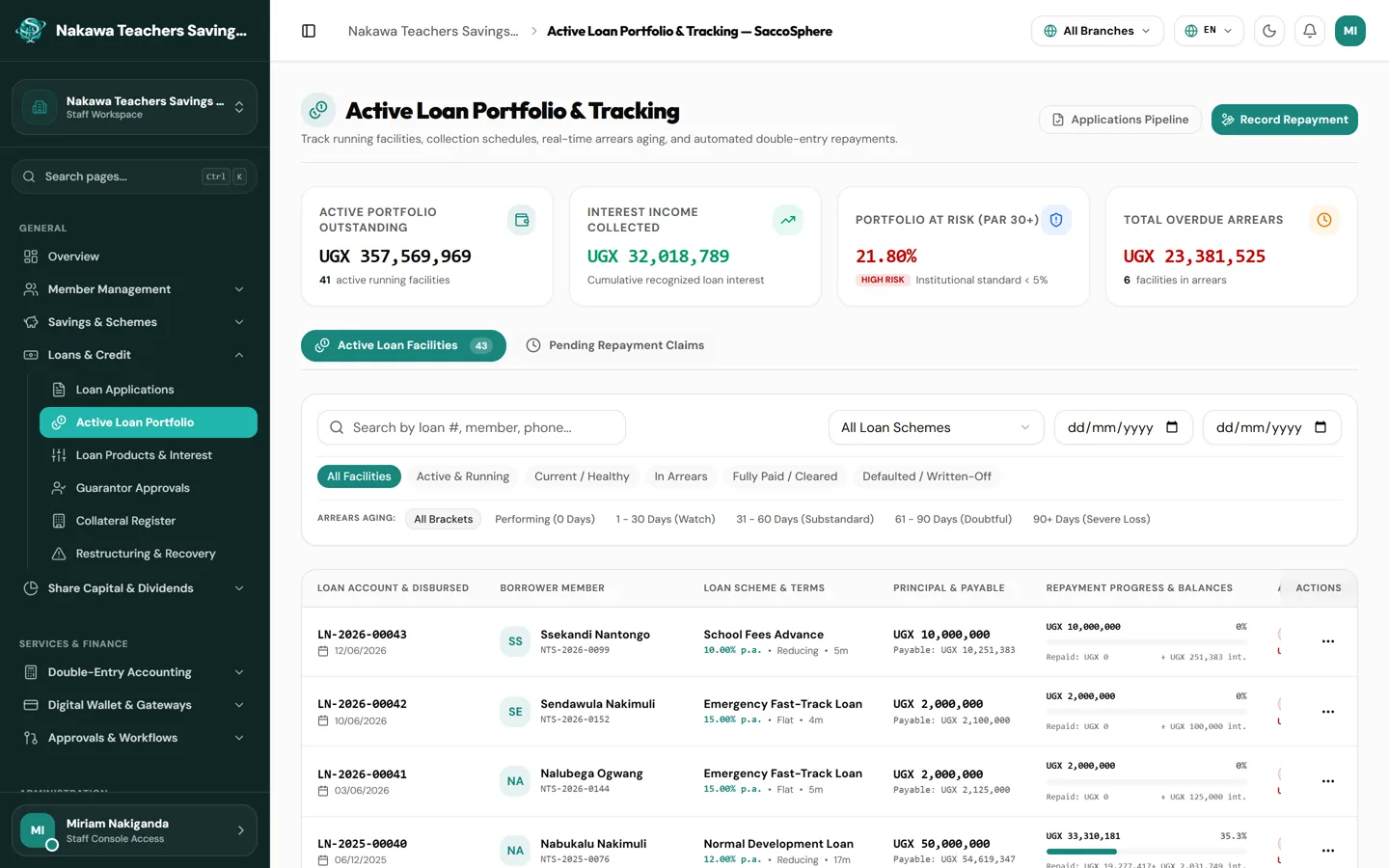Open All Loan Schemes dropdown
1389x868 pixels.
pyautogui.click(x=936, y=427)
